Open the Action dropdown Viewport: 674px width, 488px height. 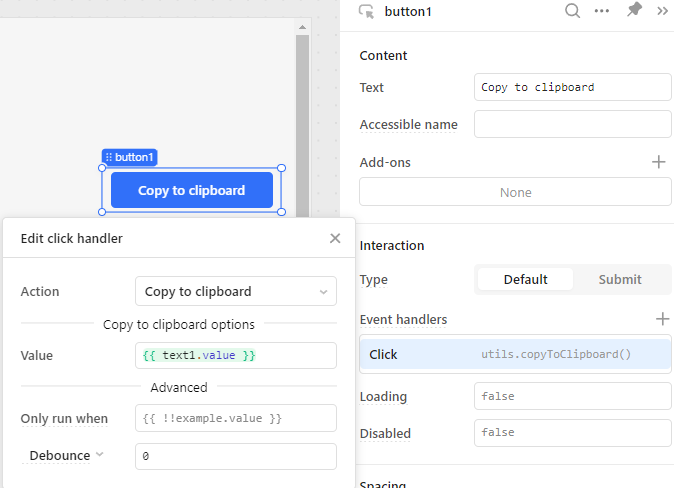(x=236, y=291)
